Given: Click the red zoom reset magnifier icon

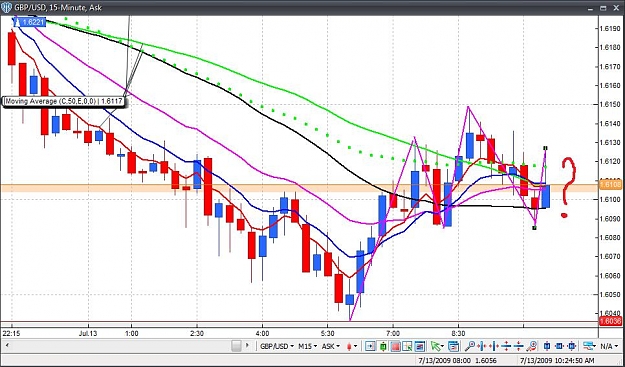Looking at the screenshot, I should [x=532, y=346].
